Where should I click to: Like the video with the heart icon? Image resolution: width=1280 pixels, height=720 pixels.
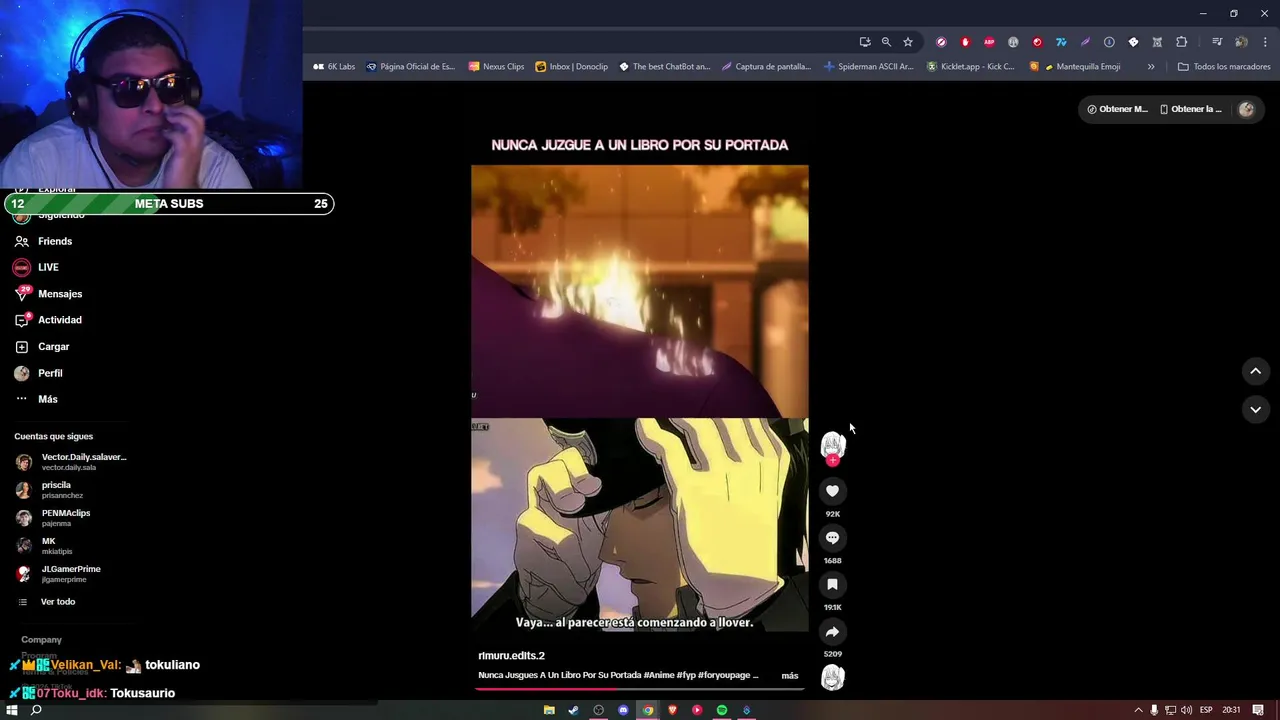coord(832,491)
